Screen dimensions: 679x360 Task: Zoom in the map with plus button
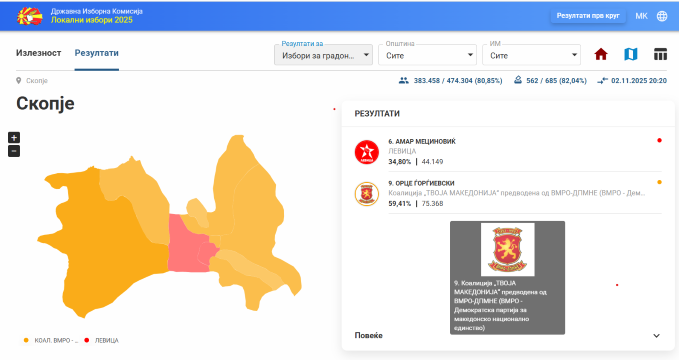click(14, 138)
